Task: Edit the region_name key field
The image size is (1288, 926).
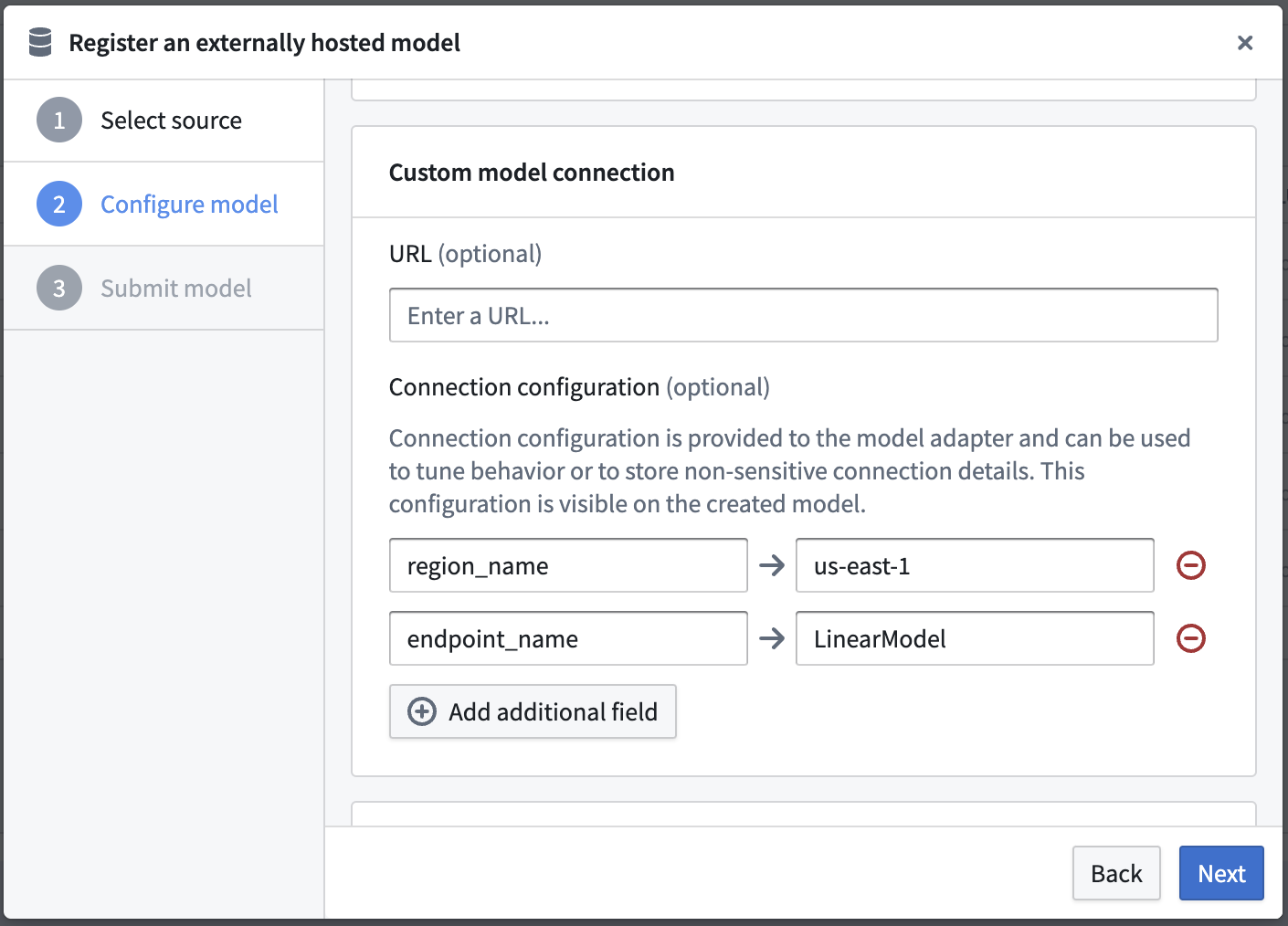Action: pyautogui.click(x=568, y=565)
